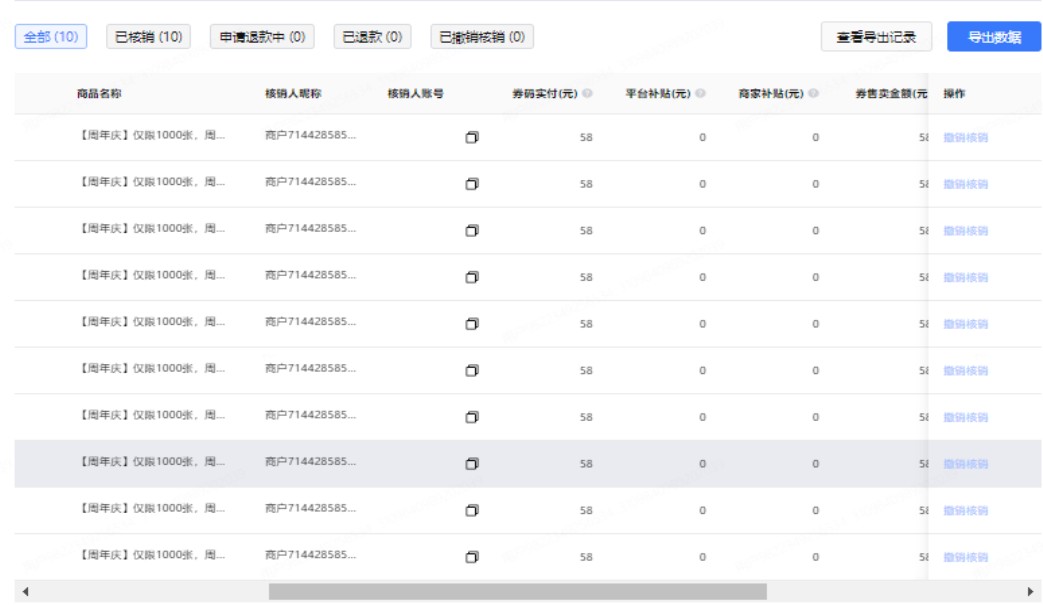Open the 申请退款中 (0) tab
The height and width of the screenshot is (605, 1043).
tap(262, 37)
